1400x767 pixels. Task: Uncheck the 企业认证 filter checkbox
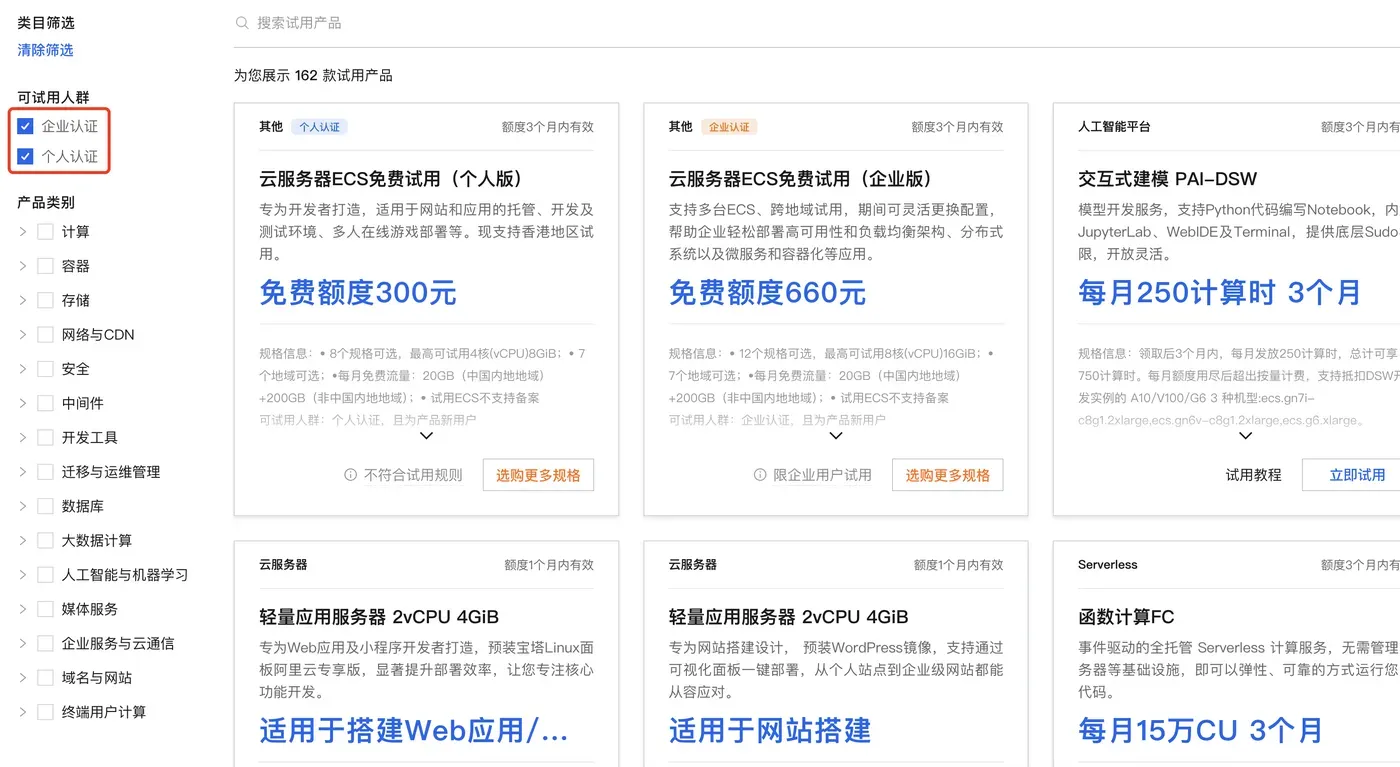point(24,125)
